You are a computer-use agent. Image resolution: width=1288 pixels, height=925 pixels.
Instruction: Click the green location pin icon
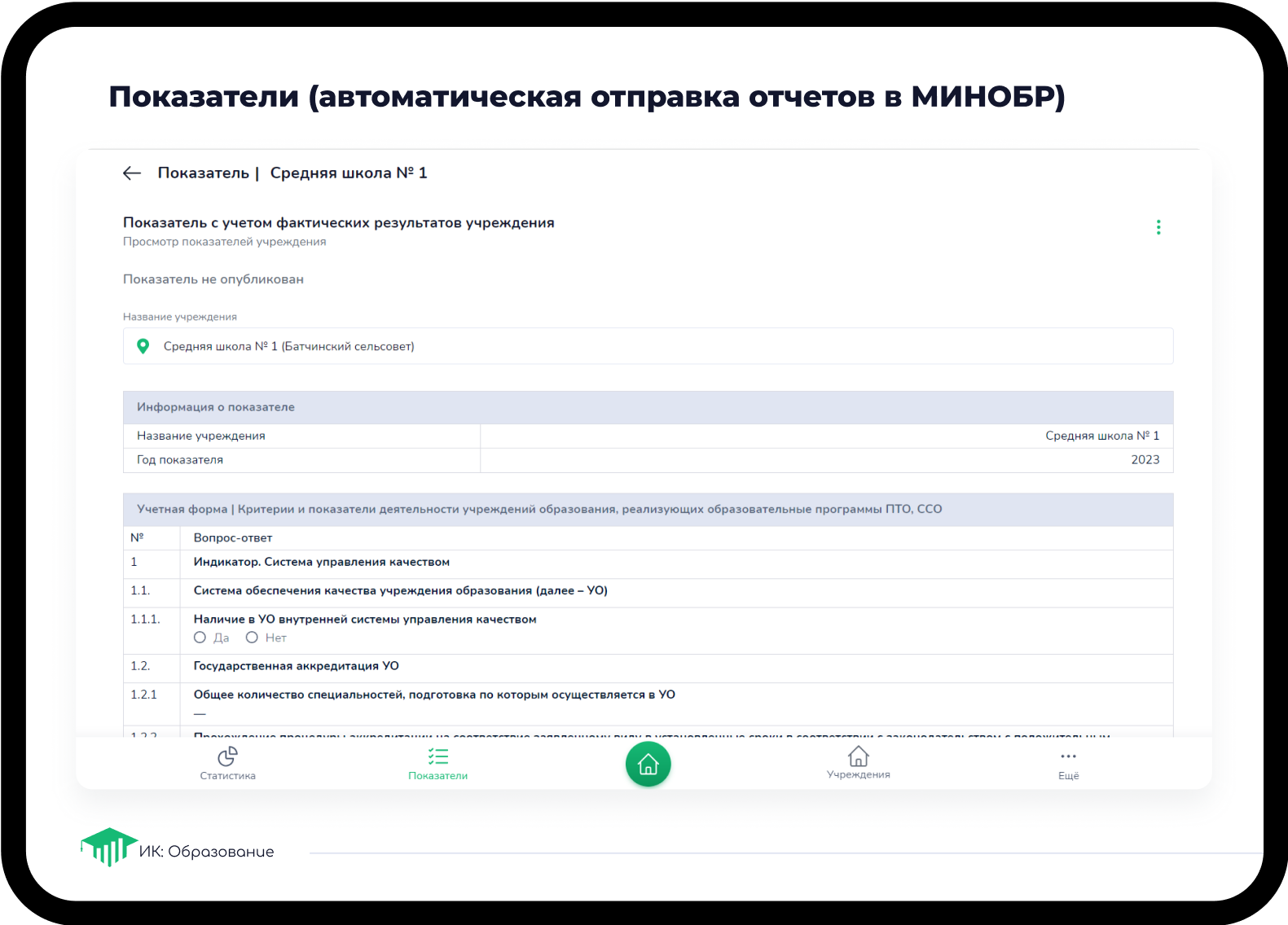[x=143, y=346]
